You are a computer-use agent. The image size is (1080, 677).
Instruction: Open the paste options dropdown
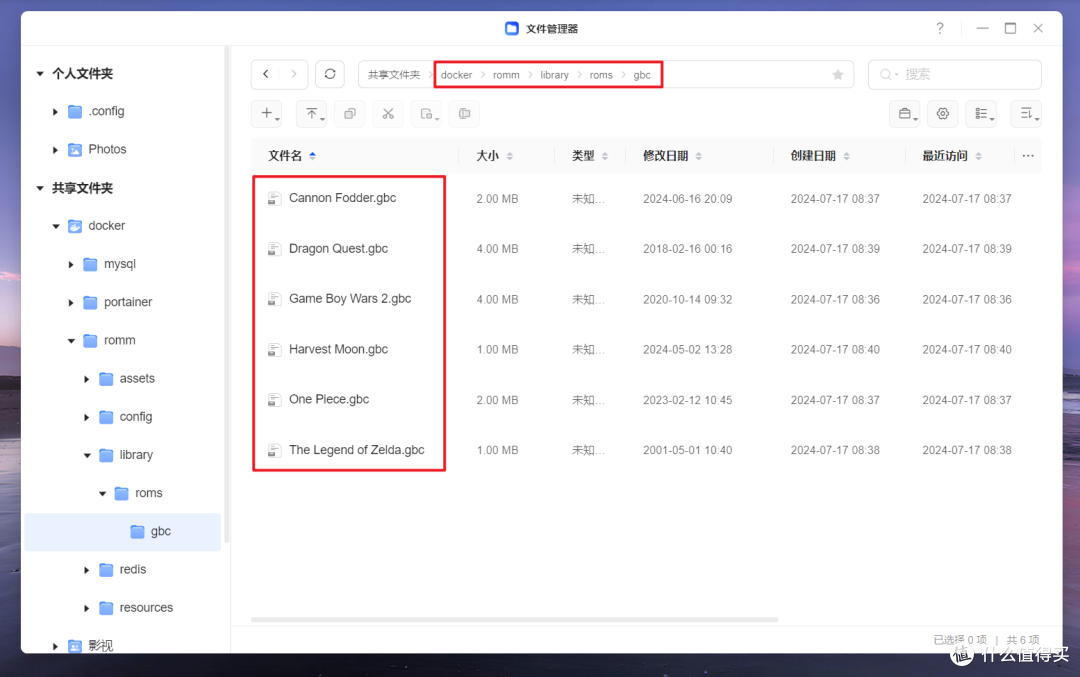tap(427, 114)
